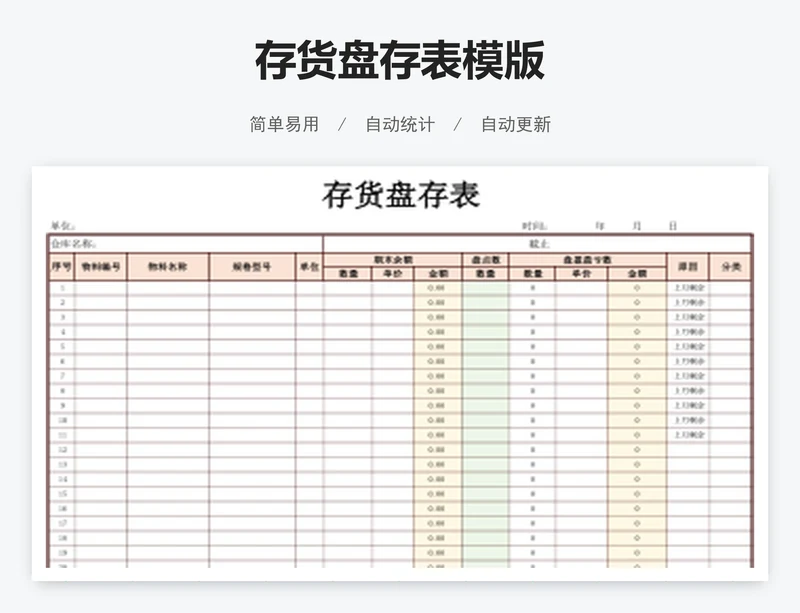This screenshot has width=800, height=613.
Task: Click the 简单易用 feature label
Action: 284,124
